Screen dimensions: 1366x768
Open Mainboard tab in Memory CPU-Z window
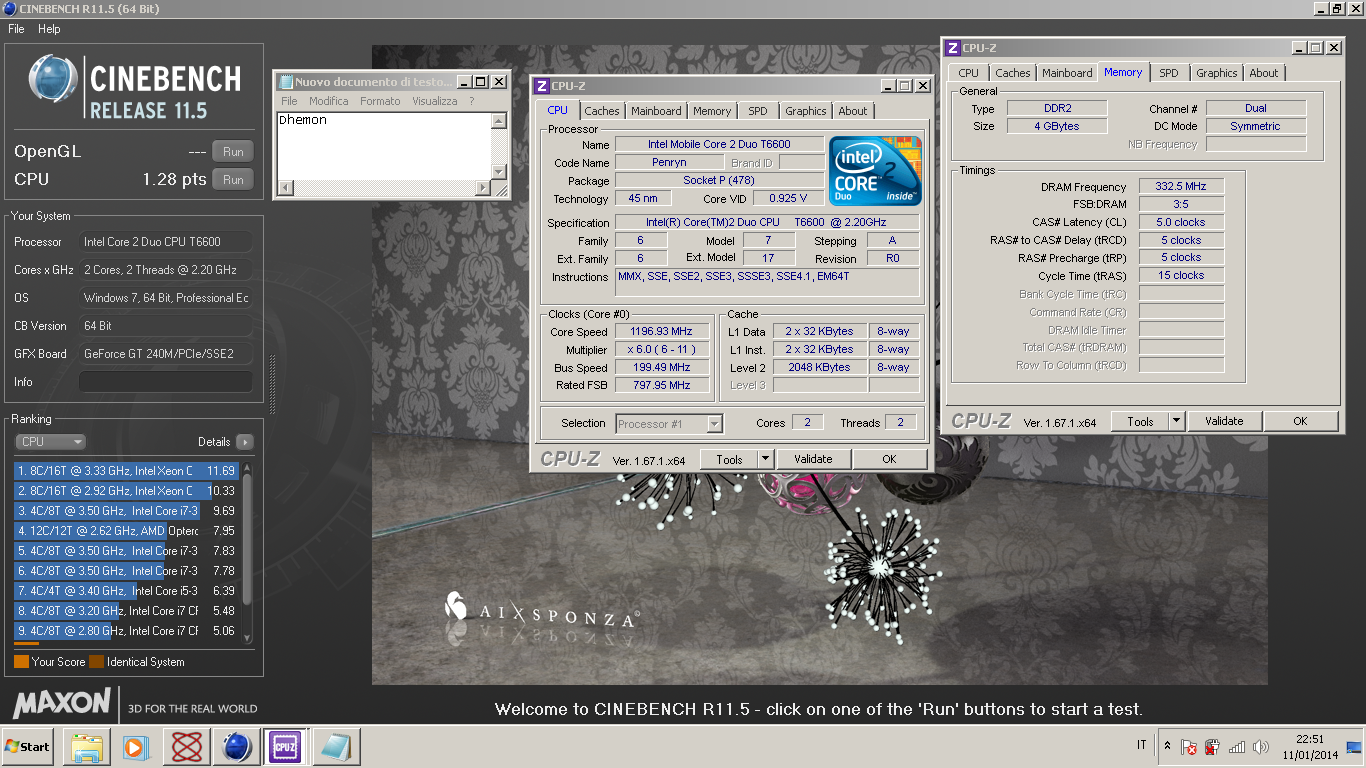1067,73
